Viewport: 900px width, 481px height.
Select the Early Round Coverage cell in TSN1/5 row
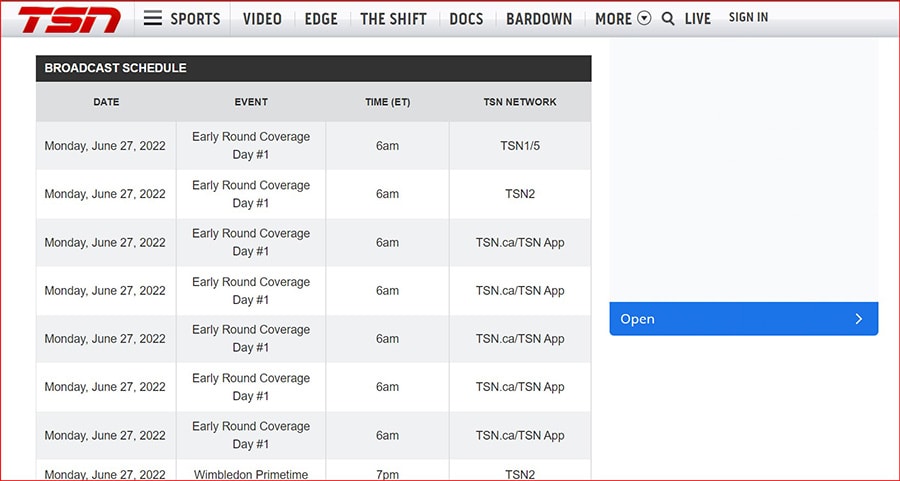coord(251,146)
